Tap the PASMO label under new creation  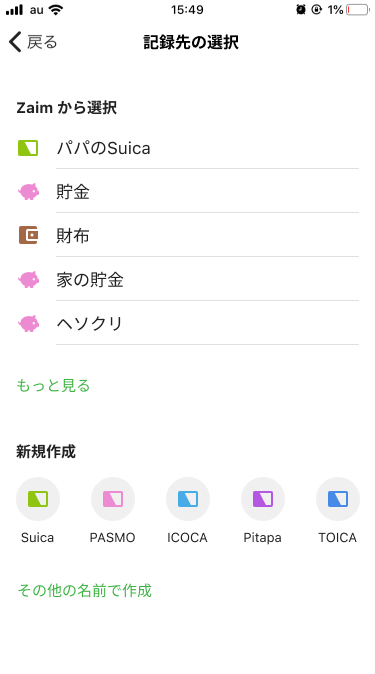[113, 538]
